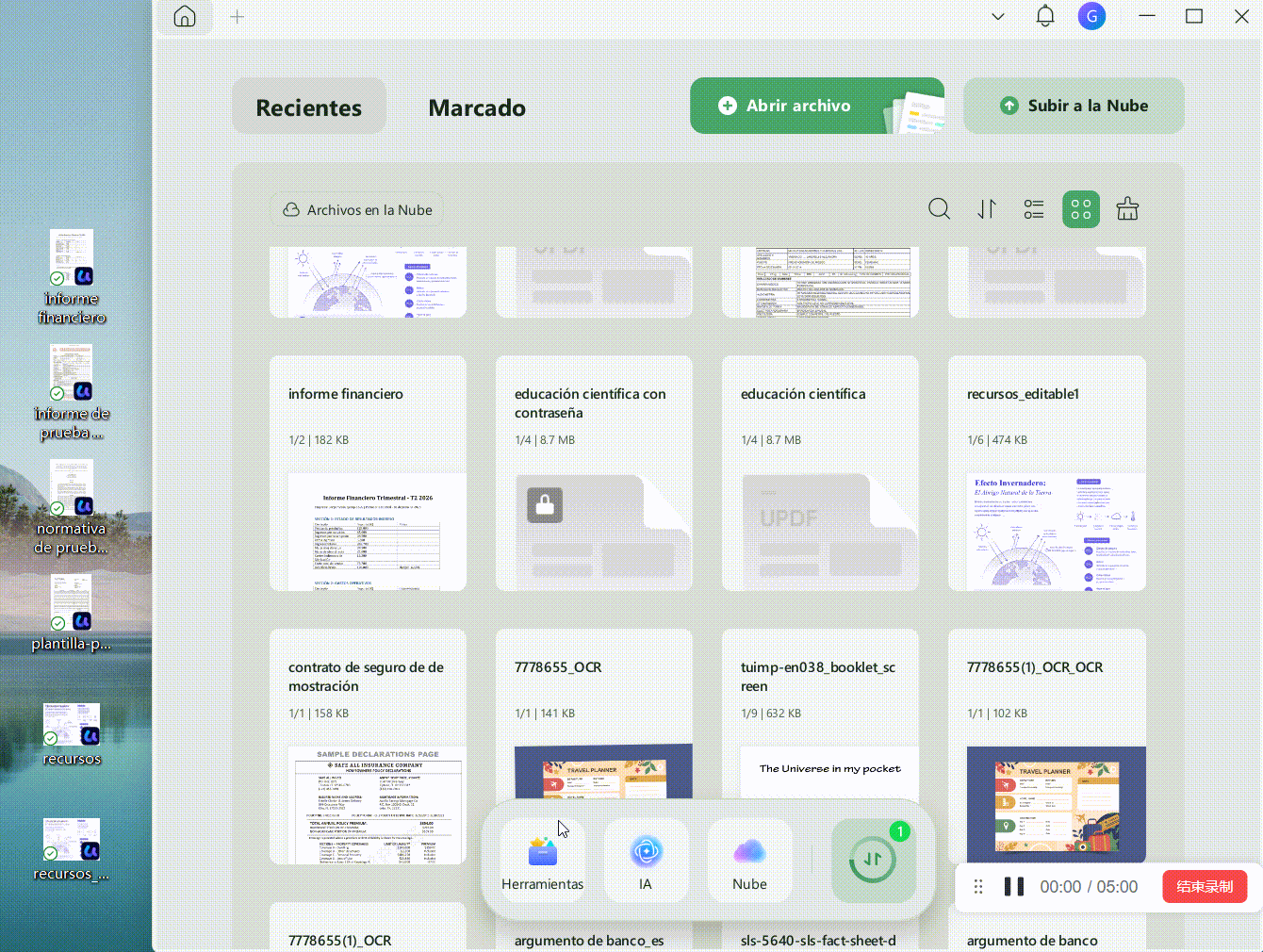The width and height of the screenshot is (1263, 952).
Task: Click the Subir a la Nube button
Action: pos(1074,106)
